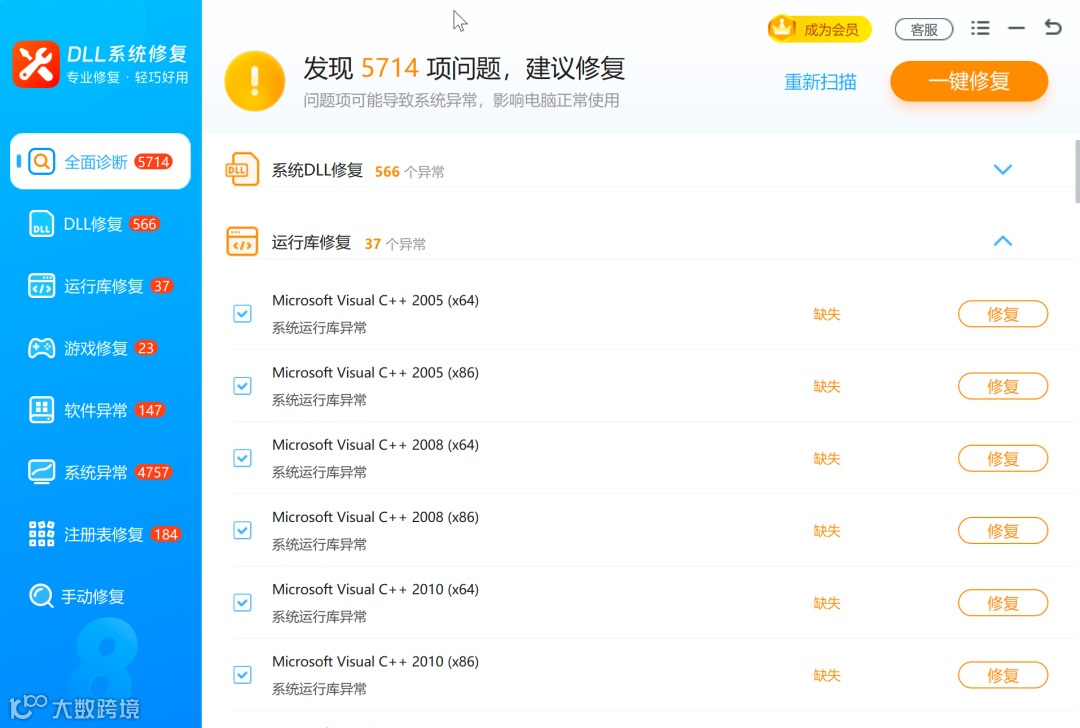The image size is (1080, 728).
Task: Uncheck Microsoft Visual C++ 2005 (x64)
Action: coord(242,314)
